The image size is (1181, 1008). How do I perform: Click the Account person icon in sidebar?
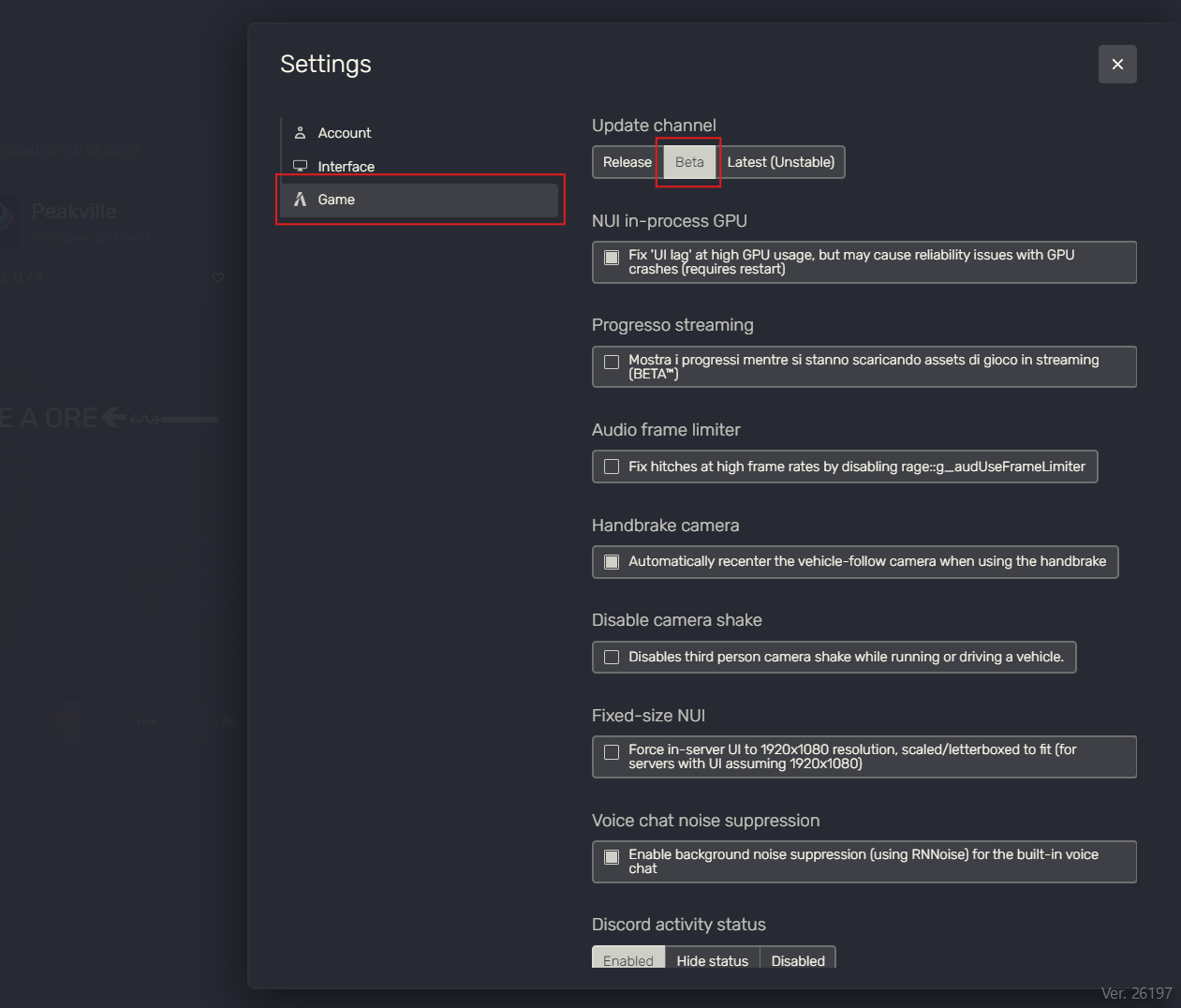click(301, 132)
